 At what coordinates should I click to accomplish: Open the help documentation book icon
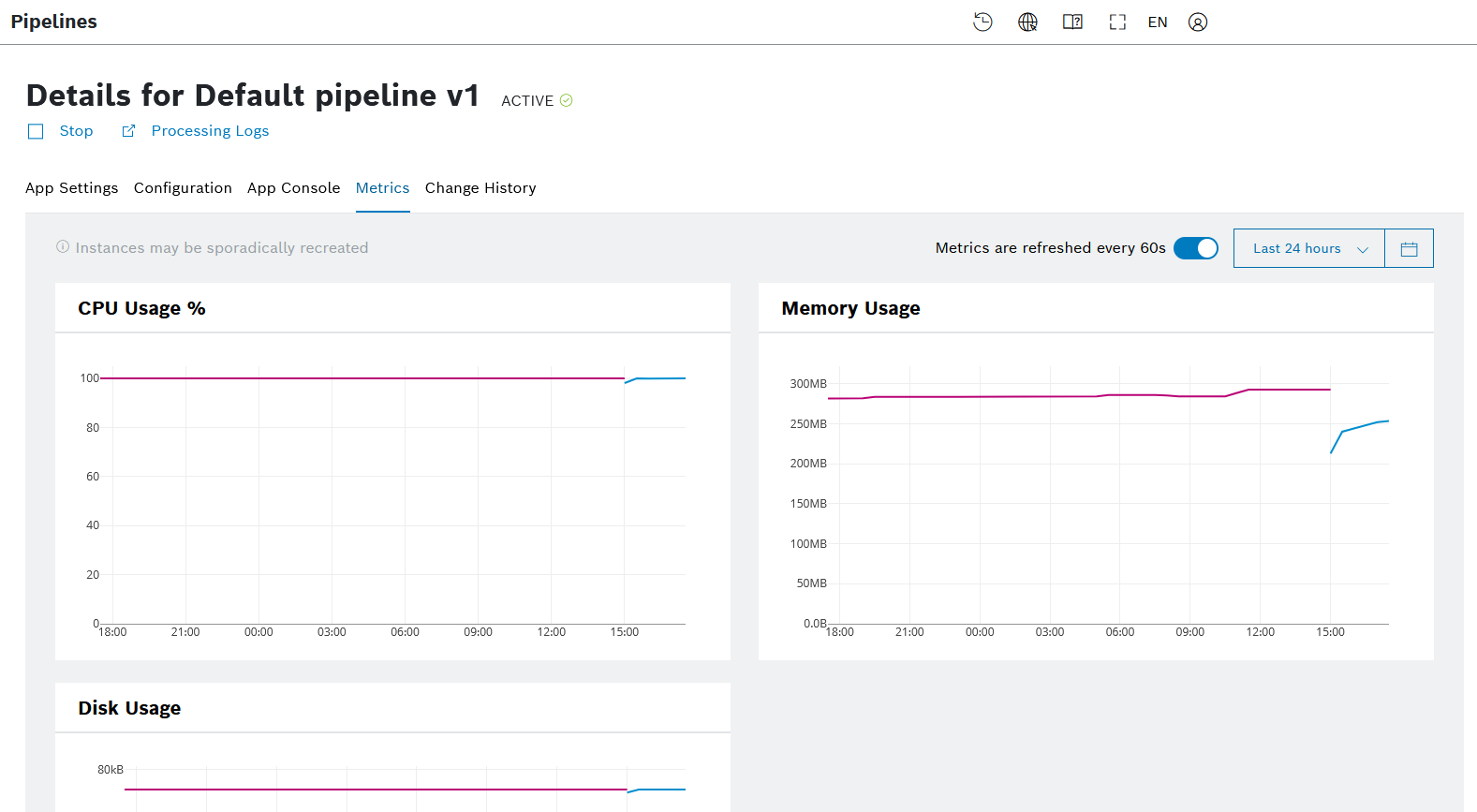coord(1072,22)
